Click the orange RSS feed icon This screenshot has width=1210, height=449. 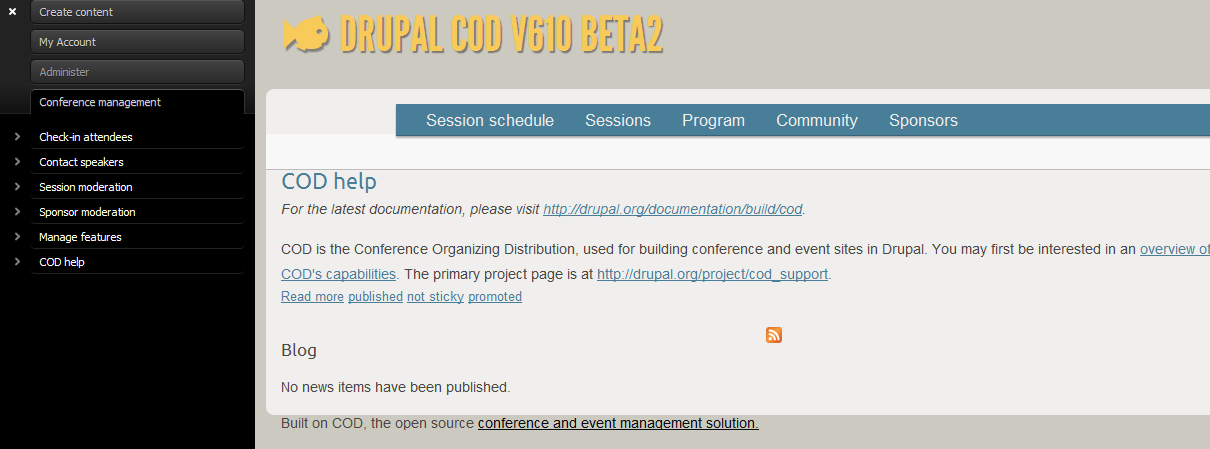pyautogui.click(x=774, y=335)
